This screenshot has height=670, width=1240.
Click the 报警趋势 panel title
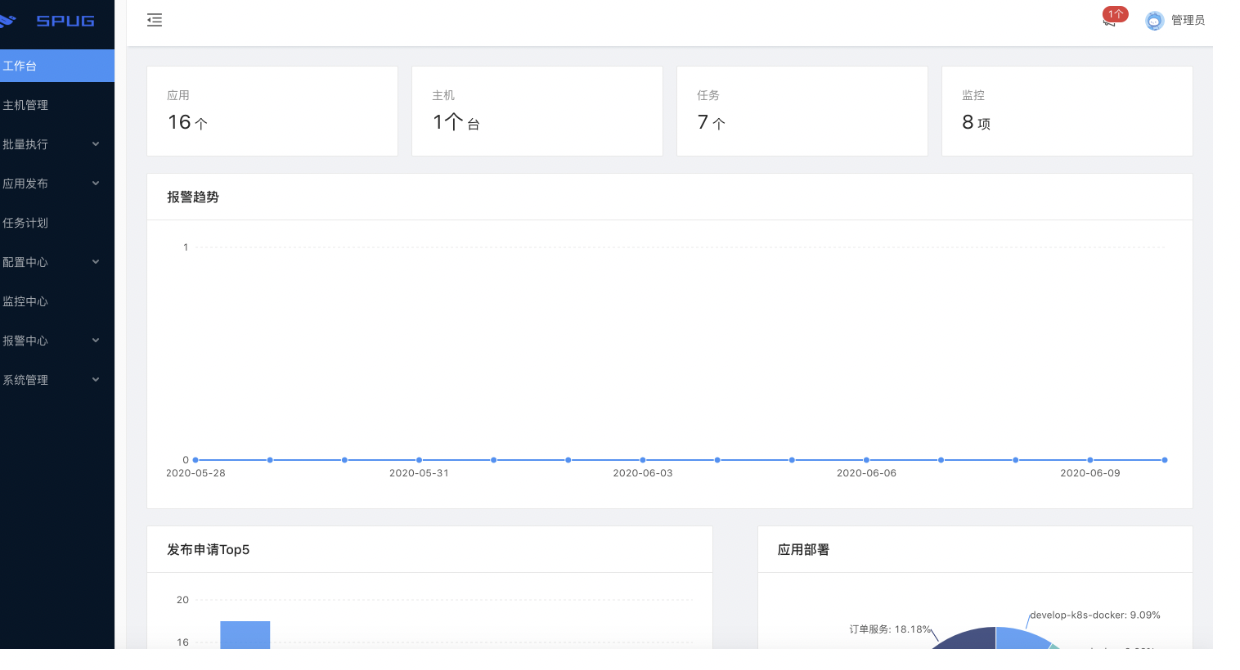193,197
